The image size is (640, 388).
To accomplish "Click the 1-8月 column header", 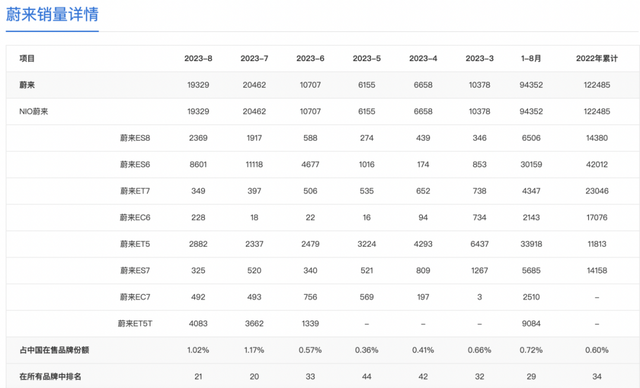I will pyautogui.click(x=531, y=58).
